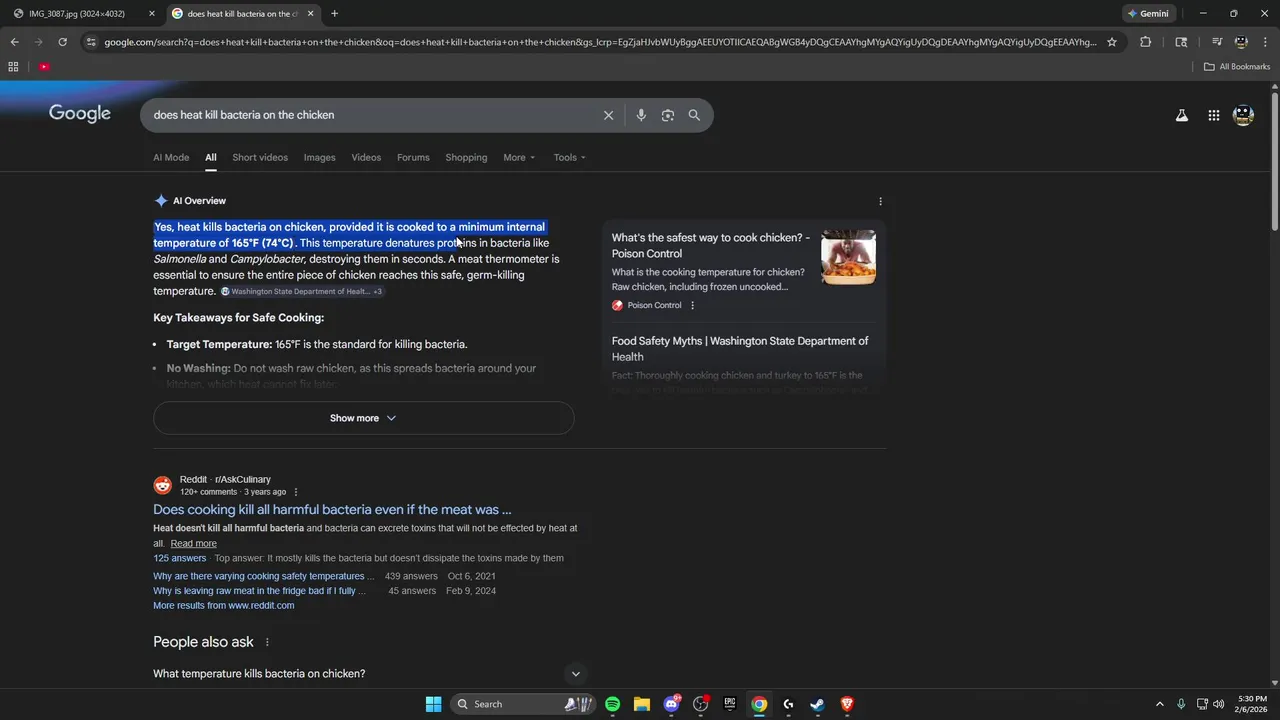Switch to the IMG_3087.jpg tab
Screen dimensions: 1280x720
point(78,14)
